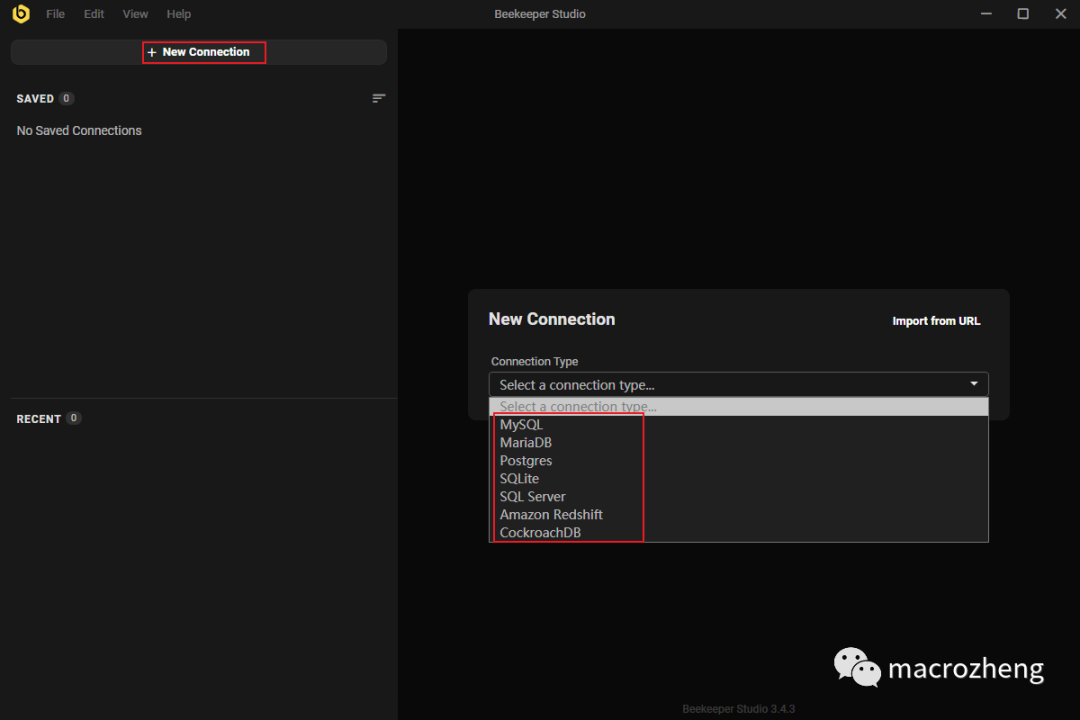Pick SQL Server in the dropdown list
This screenshot has width=1080, height=720.
tap(738, 496)
